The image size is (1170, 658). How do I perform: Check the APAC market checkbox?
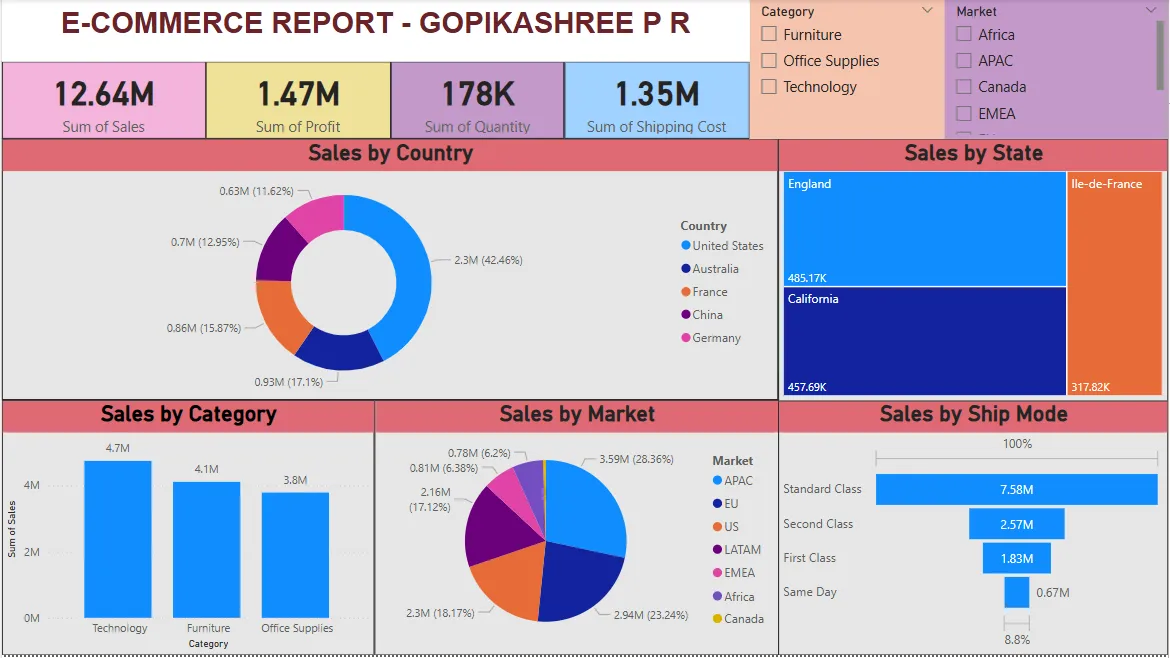click(x=964, y=60)
